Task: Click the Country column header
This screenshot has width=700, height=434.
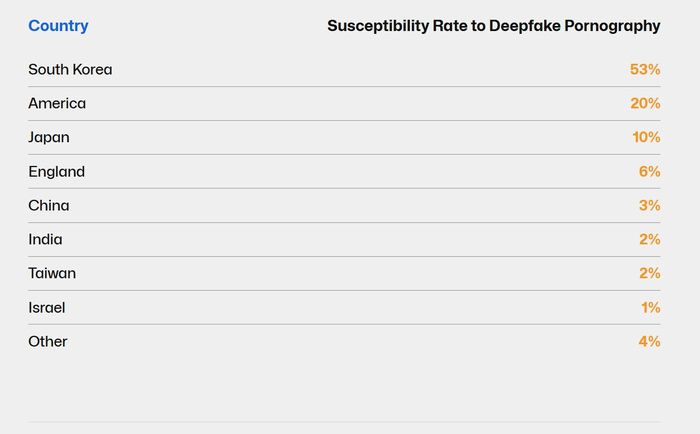Action: (58, 26)
